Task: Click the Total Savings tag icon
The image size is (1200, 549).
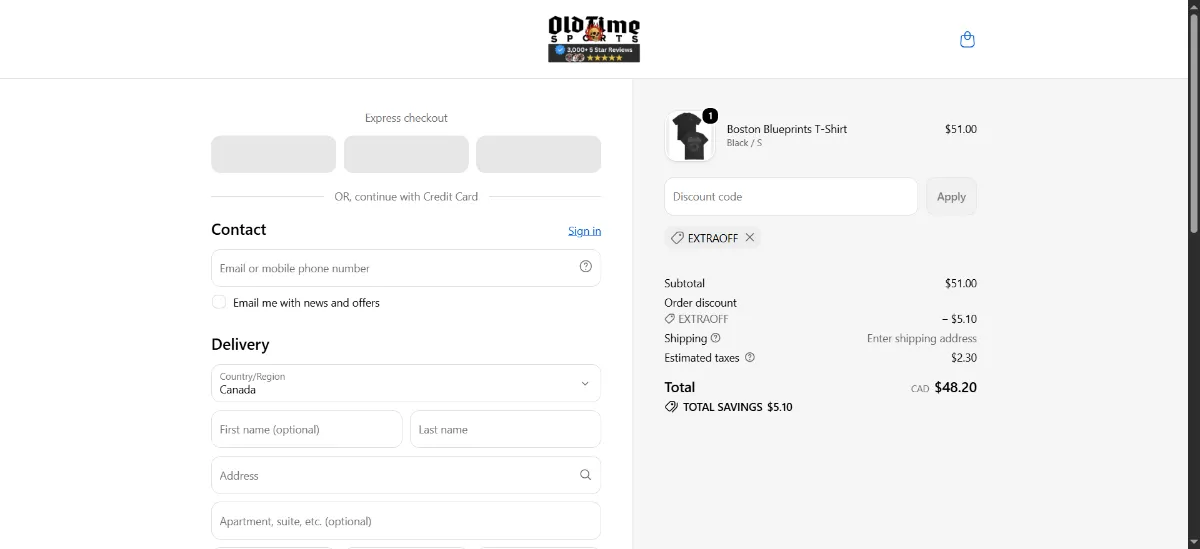Action: [x=671, y=407]
